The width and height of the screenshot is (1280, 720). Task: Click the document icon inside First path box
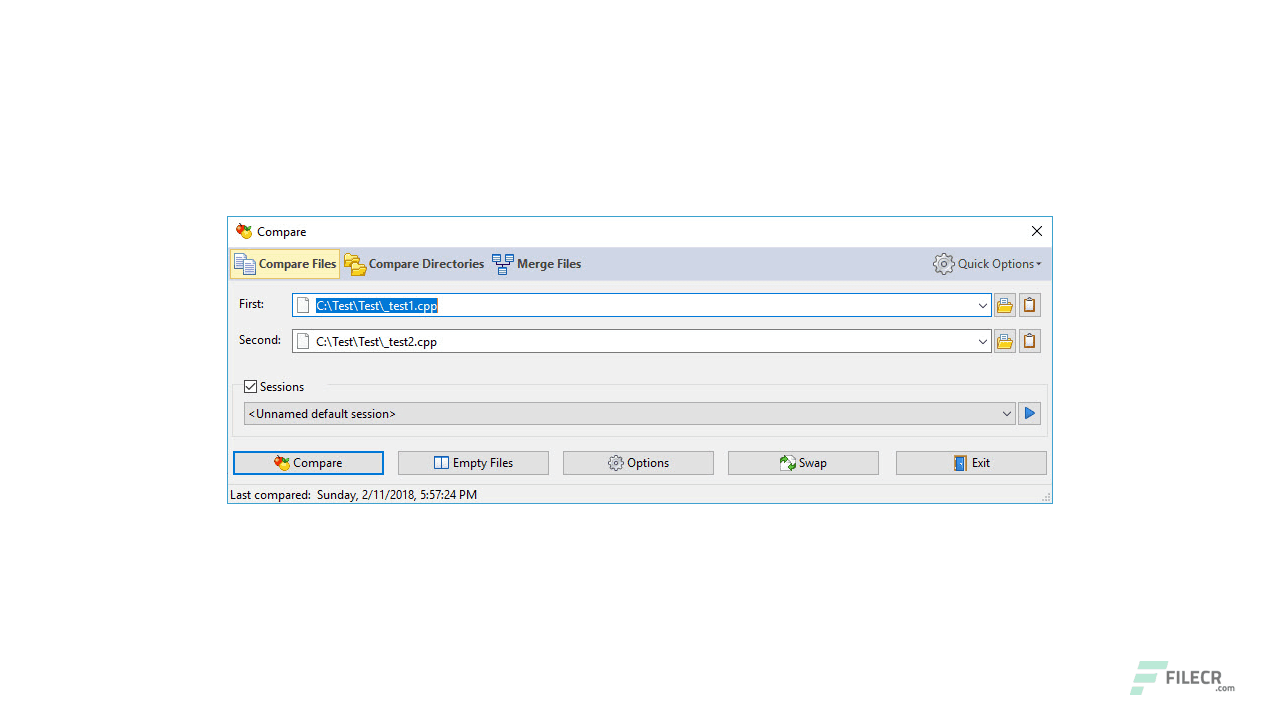[x=303, y=305]
